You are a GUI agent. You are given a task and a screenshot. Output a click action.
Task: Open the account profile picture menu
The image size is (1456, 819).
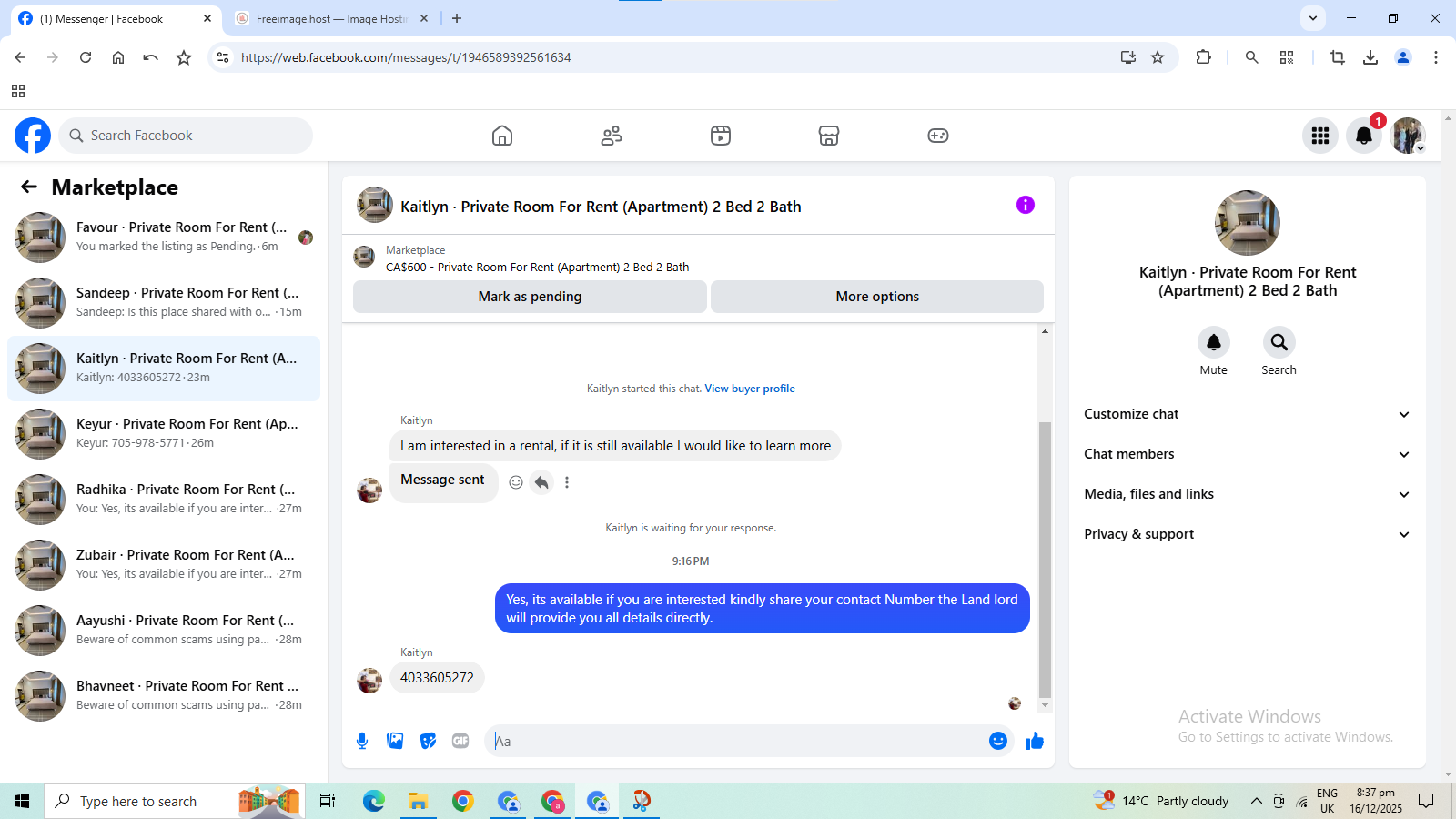click(x=1408, y=136)
